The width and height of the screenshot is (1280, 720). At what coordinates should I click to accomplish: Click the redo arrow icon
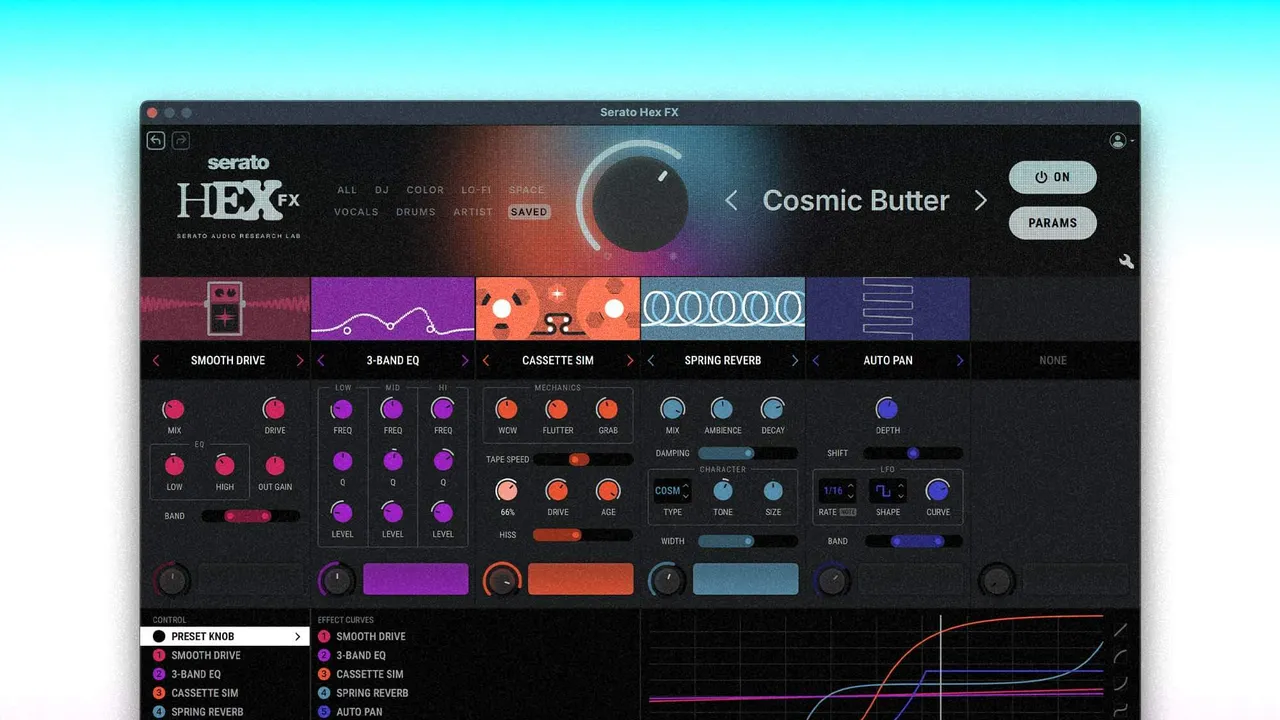(x=181, y=141)
